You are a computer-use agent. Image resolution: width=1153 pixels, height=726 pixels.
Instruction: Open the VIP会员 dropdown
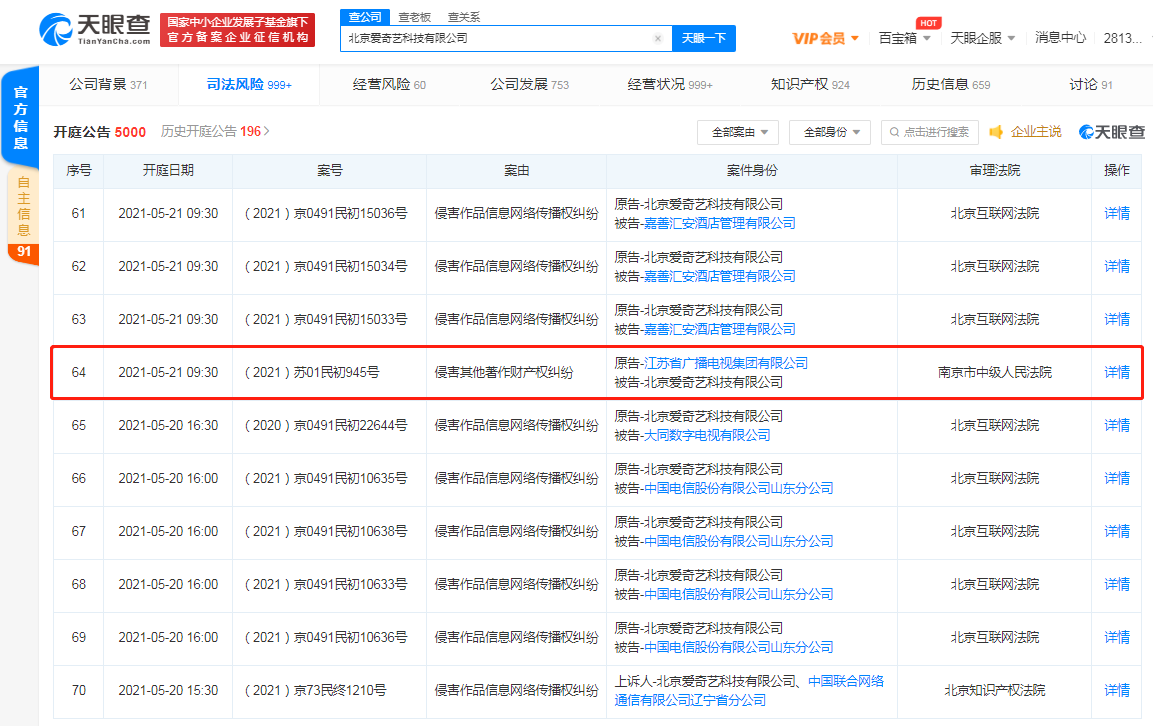(x=825, y=38)
